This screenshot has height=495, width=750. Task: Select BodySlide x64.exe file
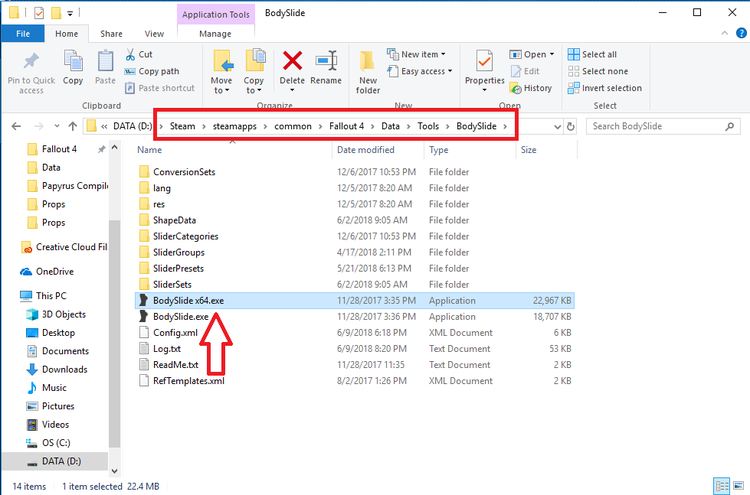[x=354, y=300]
